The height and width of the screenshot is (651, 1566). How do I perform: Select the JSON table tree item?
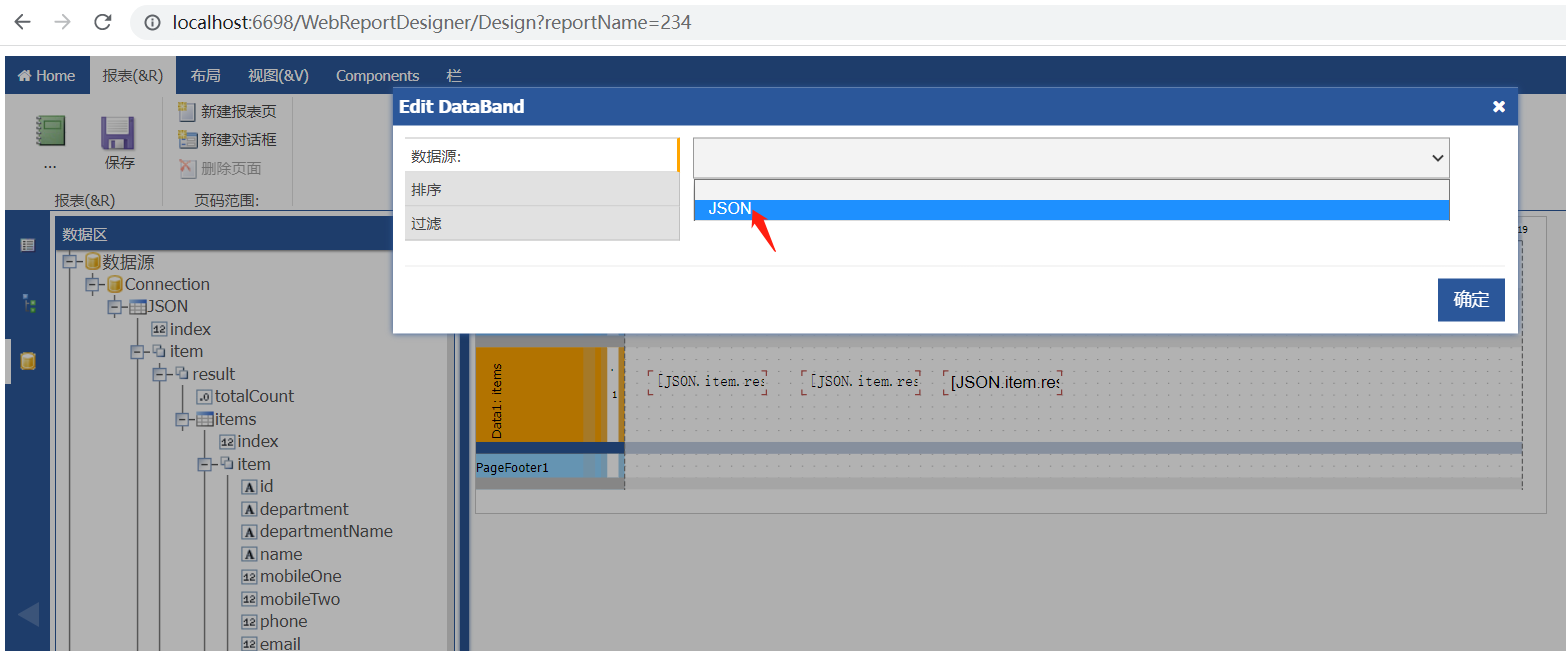pos(167,306)
